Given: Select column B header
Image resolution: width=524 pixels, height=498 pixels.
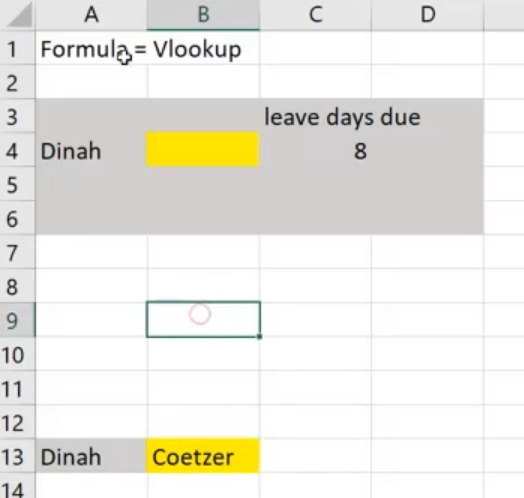Looking at the screenshot, I should point(203,15).
